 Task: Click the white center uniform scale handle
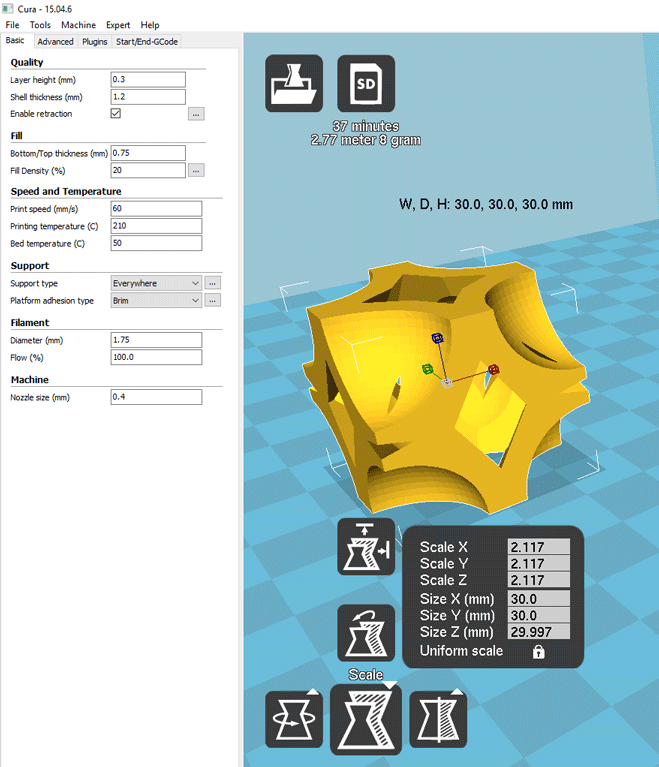[447, 383]
